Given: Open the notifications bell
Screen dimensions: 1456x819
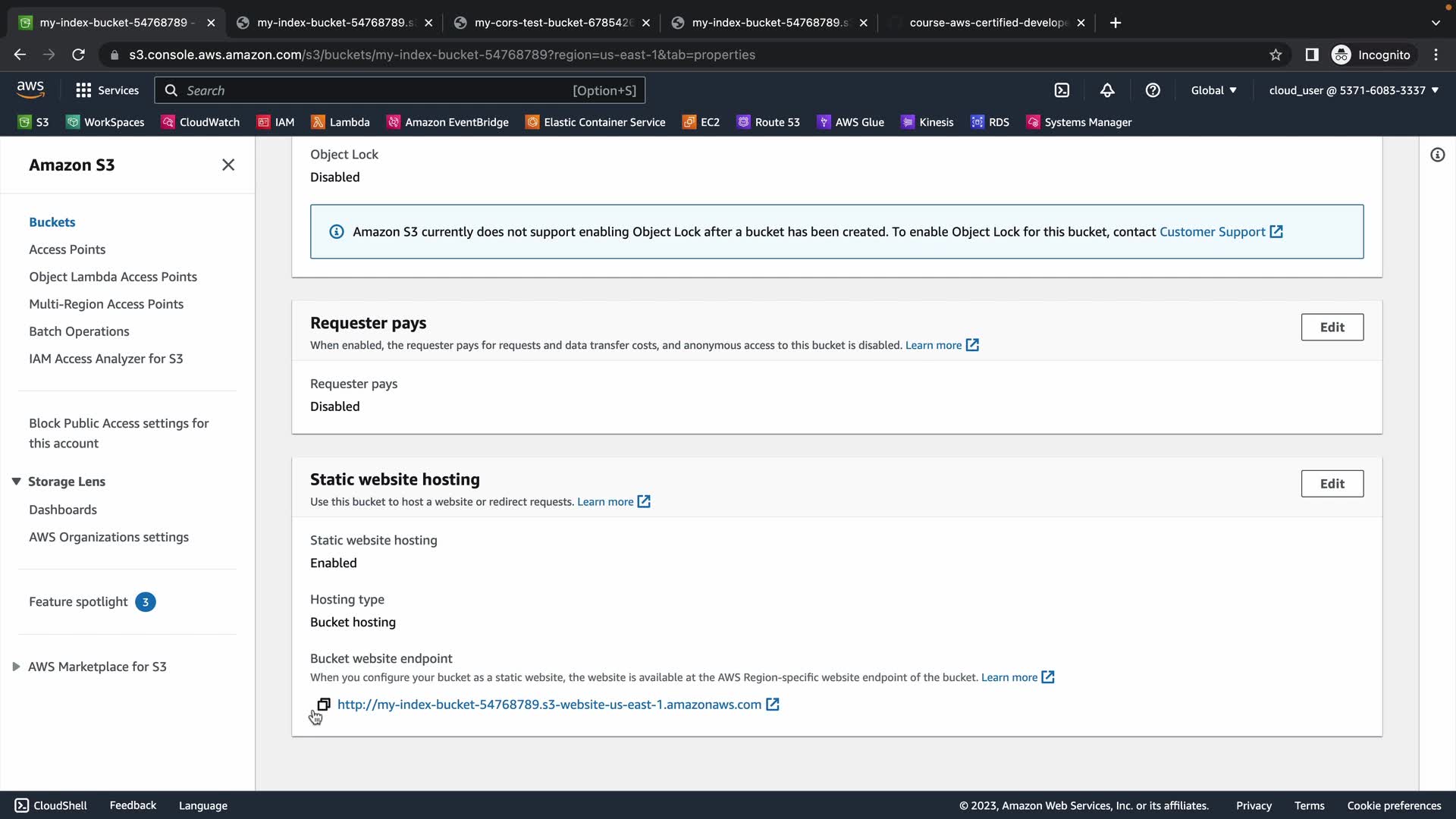Looking at the screenshot, I should 1107,90.
